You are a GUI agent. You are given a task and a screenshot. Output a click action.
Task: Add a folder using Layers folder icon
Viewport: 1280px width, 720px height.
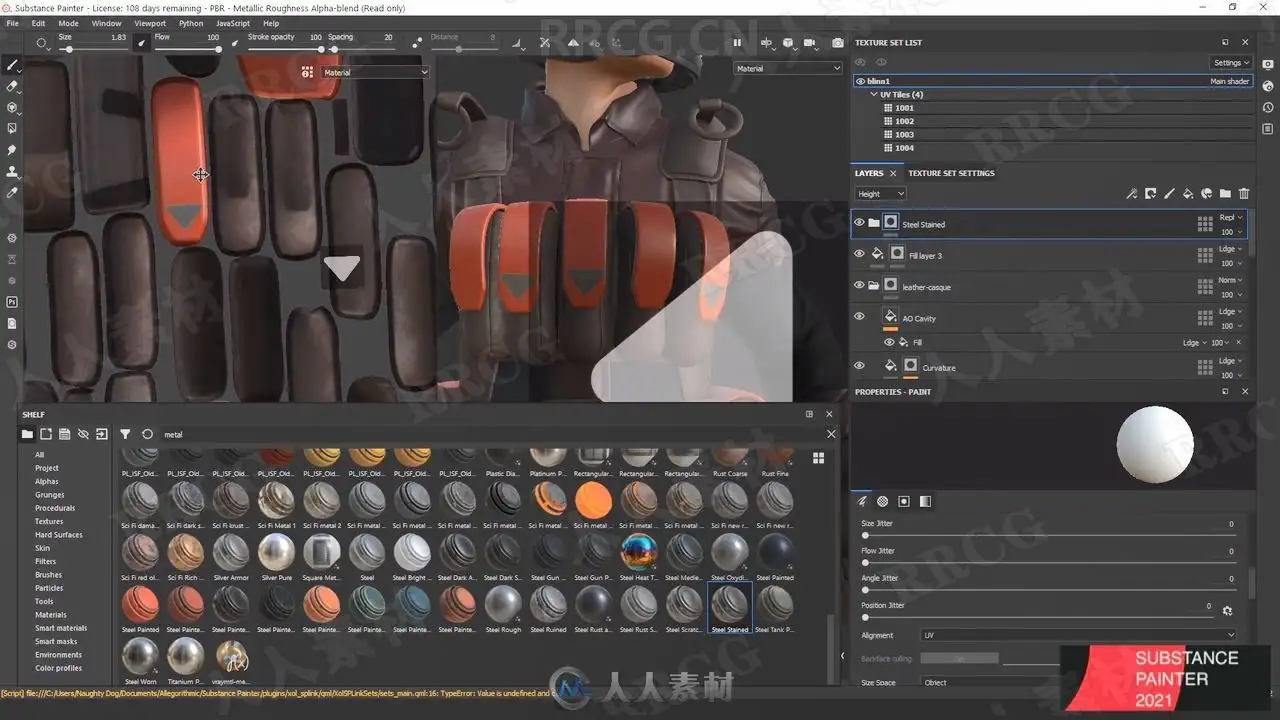(1225, 194)
